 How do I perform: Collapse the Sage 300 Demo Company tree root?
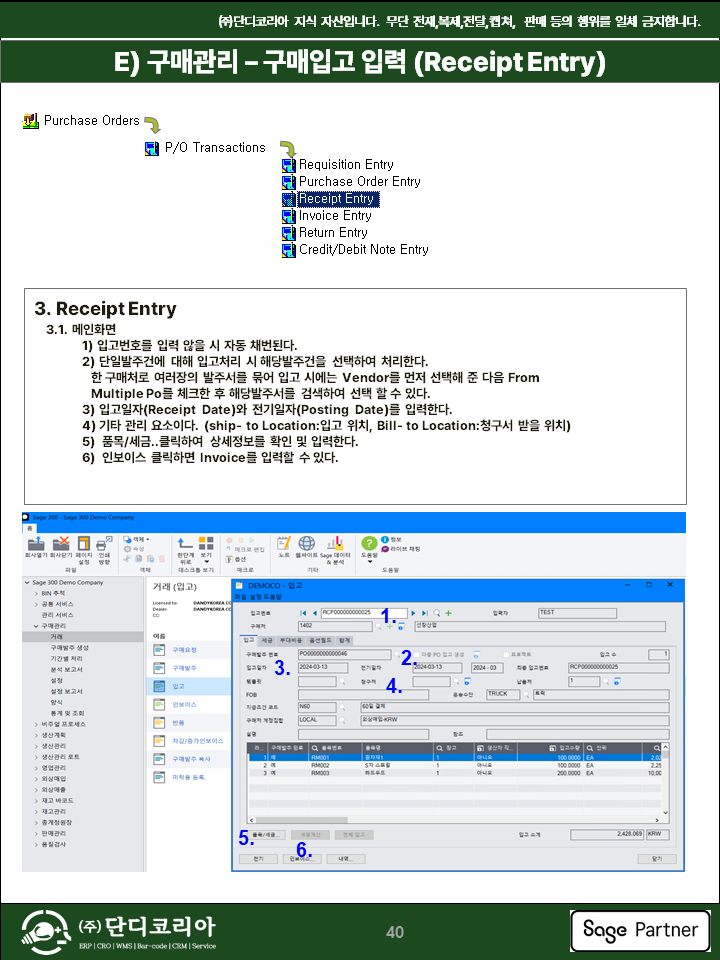tap(27, 583)
